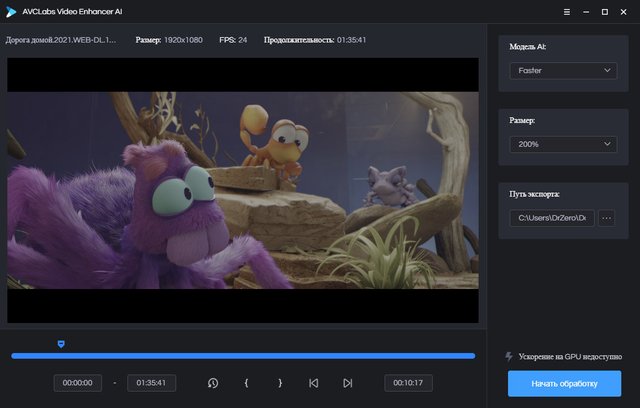Click the Начать обработку button

click(x=564, y=383)
